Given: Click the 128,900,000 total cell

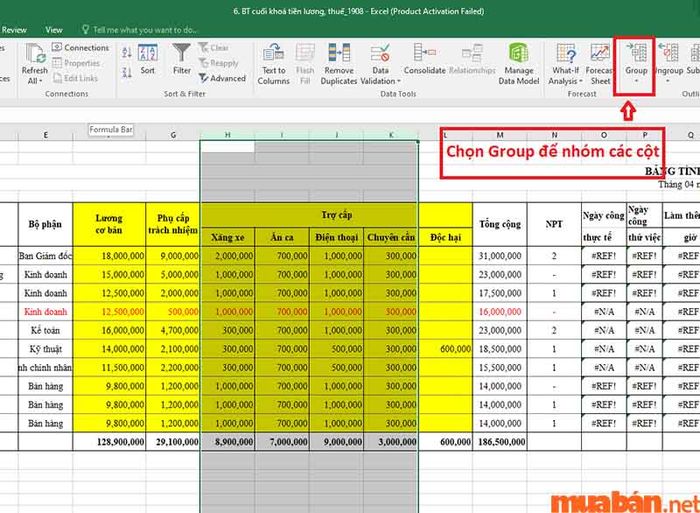Looking at the screenshot, I should (109, 442).
